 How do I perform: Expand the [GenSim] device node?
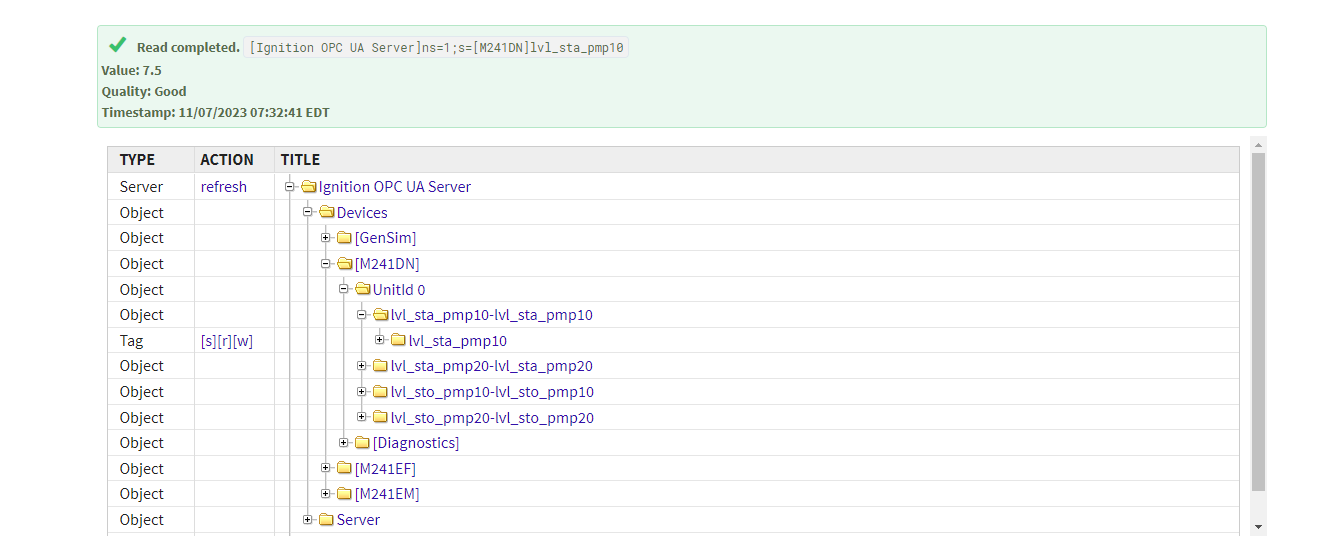(326, 238)
